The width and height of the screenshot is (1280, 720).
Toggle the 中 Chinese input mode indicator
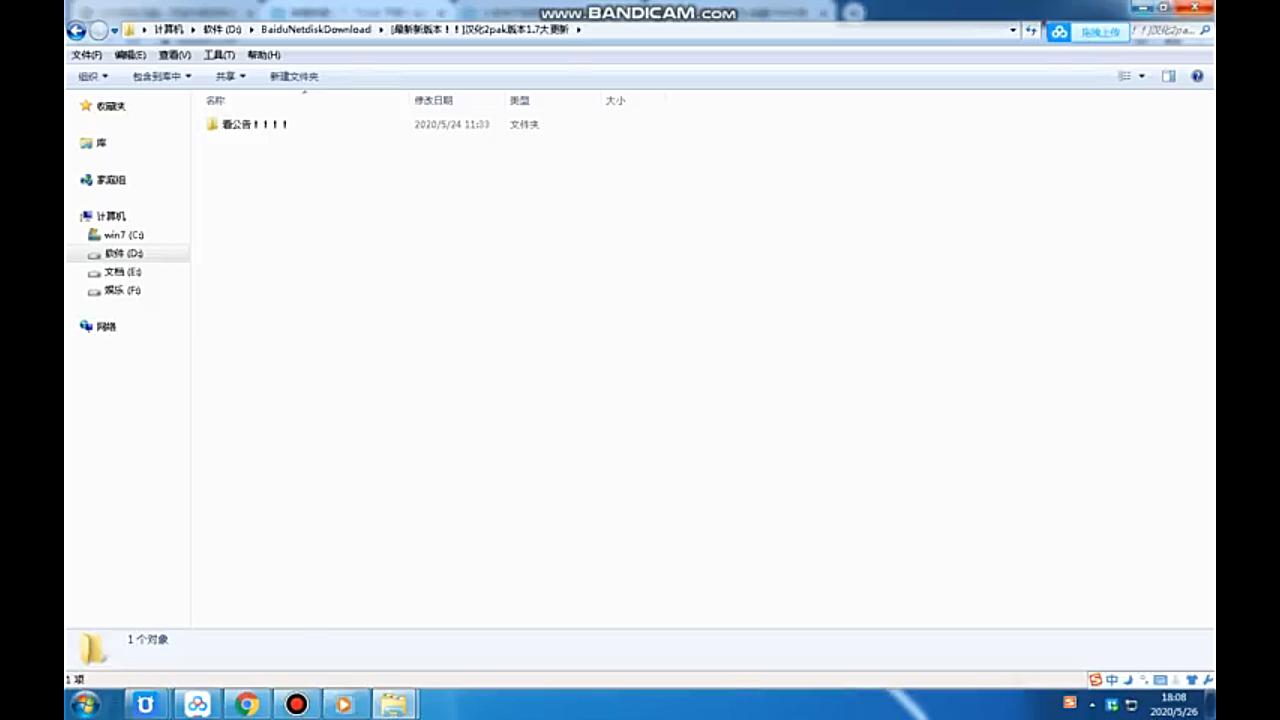(1111, 680)
